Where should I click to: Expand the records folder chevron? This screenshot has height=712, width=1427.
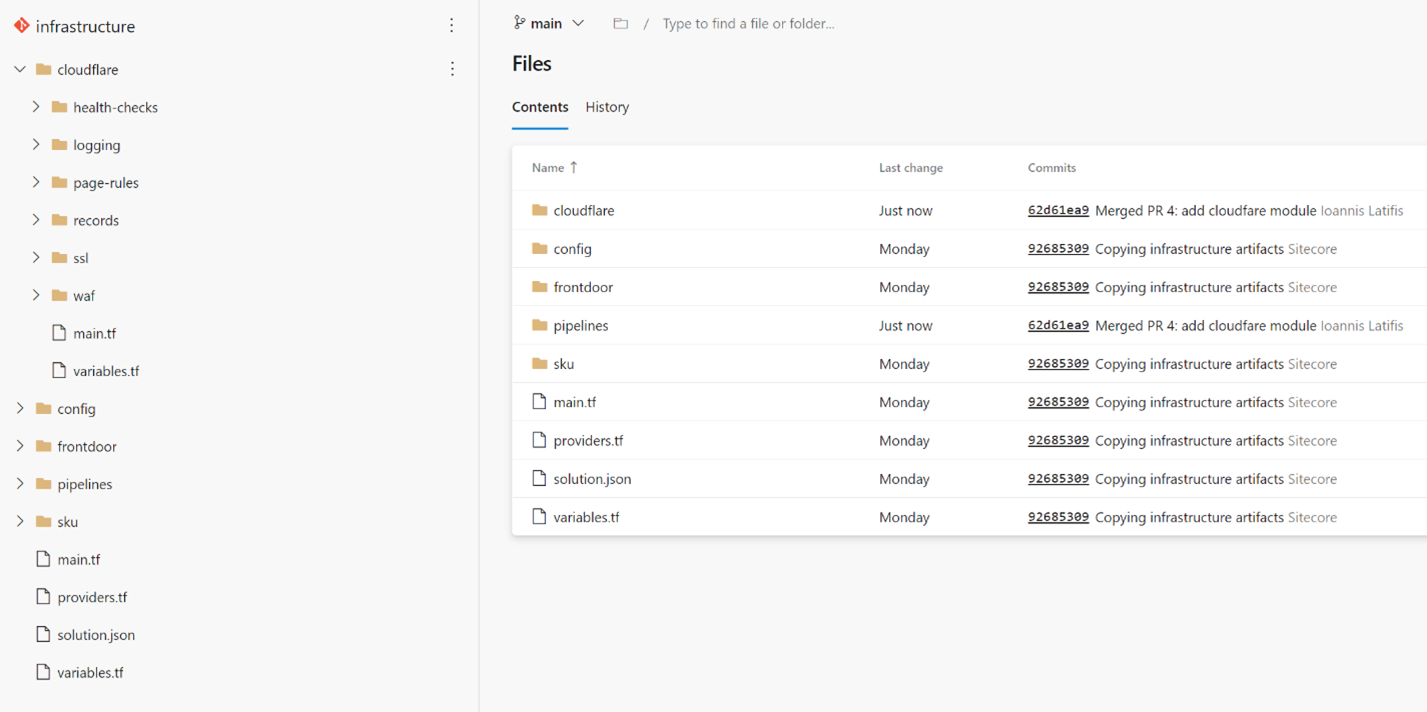pos(36,220)
